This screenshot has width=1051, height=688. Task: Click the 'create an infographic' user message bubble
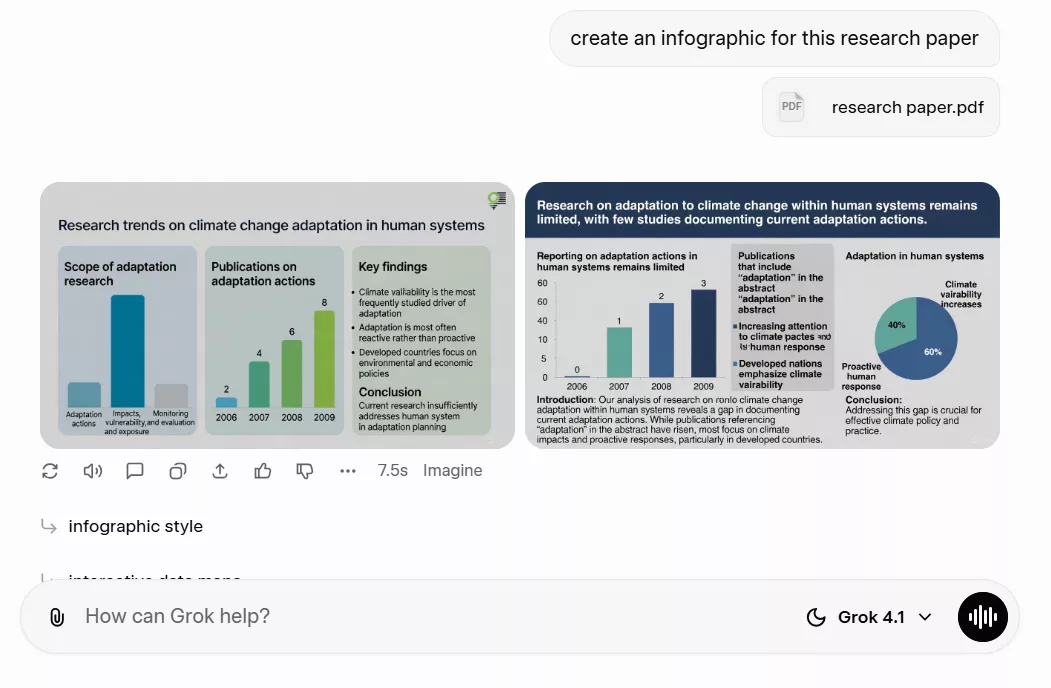tap(774, 39)
